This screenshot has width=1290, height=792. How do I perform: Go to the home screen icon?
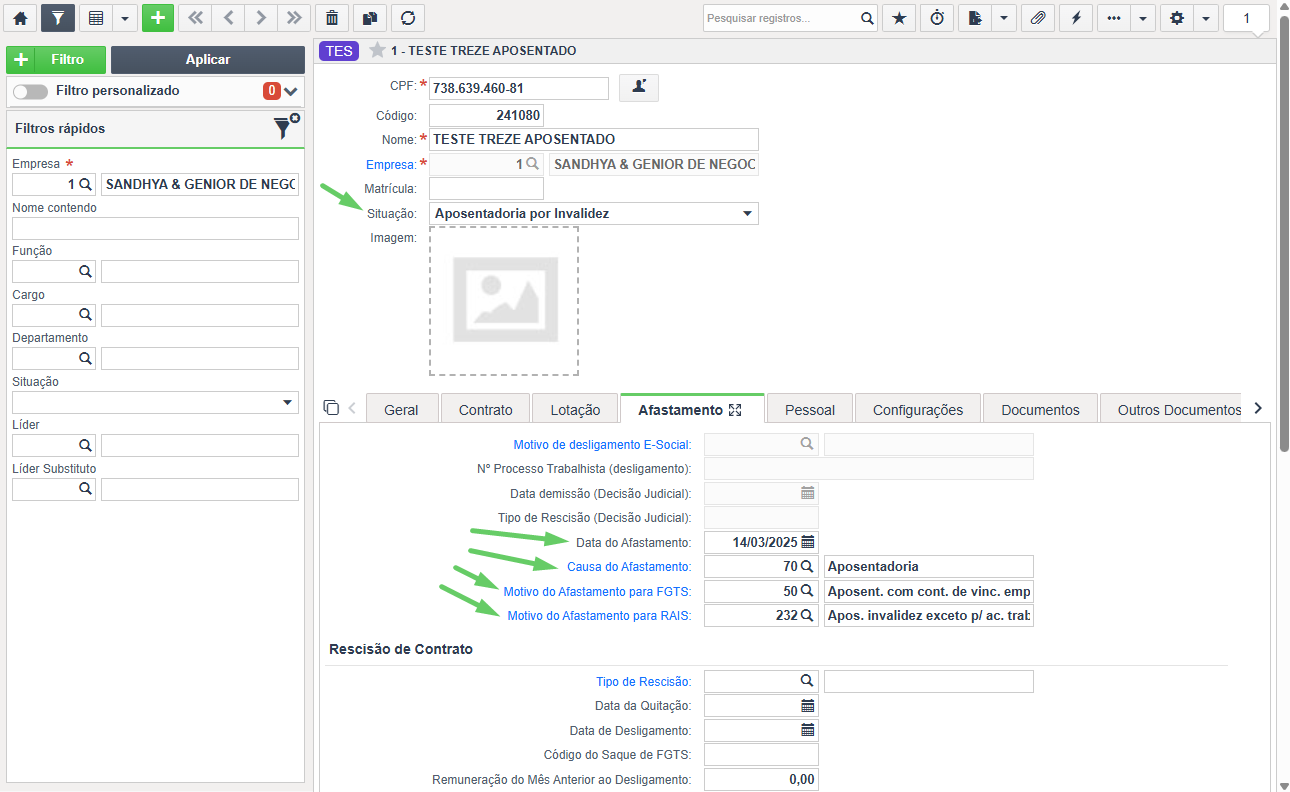click(19, 18)
